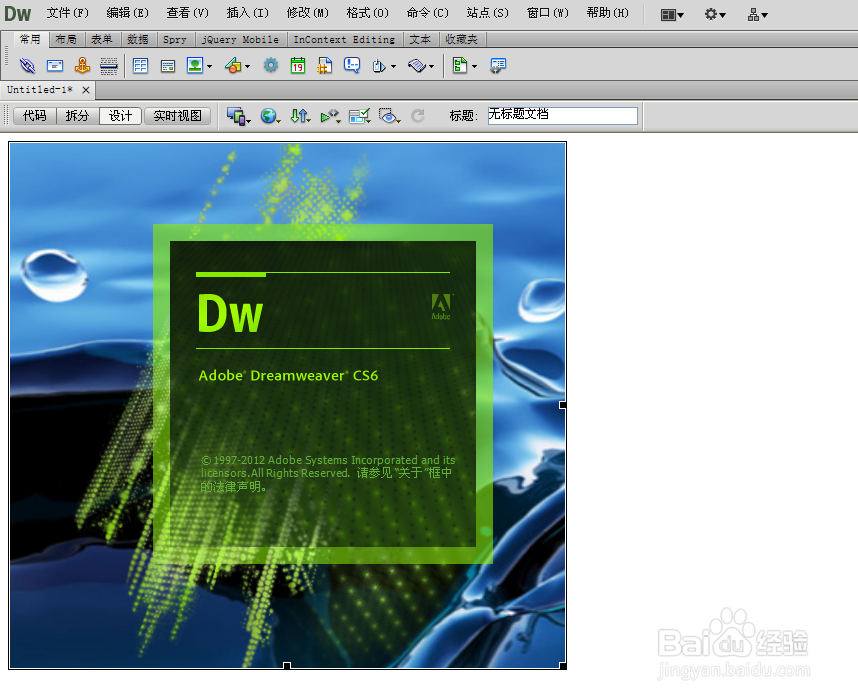Refresh the design view
Screen dimensions: 858x699
click(x=418, y=116)
